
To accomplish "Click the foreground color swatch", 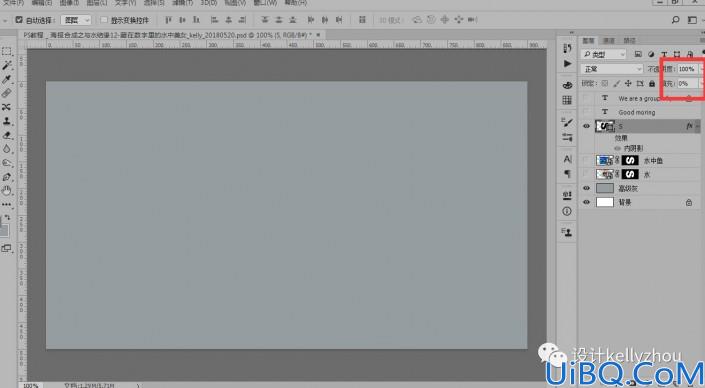I will click(x=3, y=230).
